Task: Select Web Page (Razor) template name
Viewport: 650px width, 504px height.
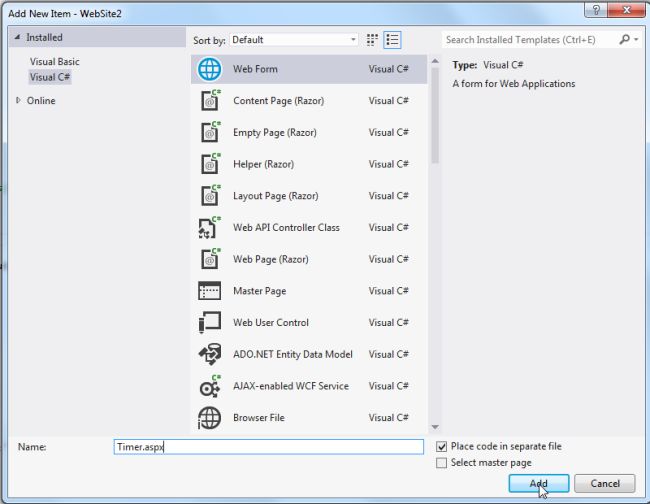Action: [271, 259]
